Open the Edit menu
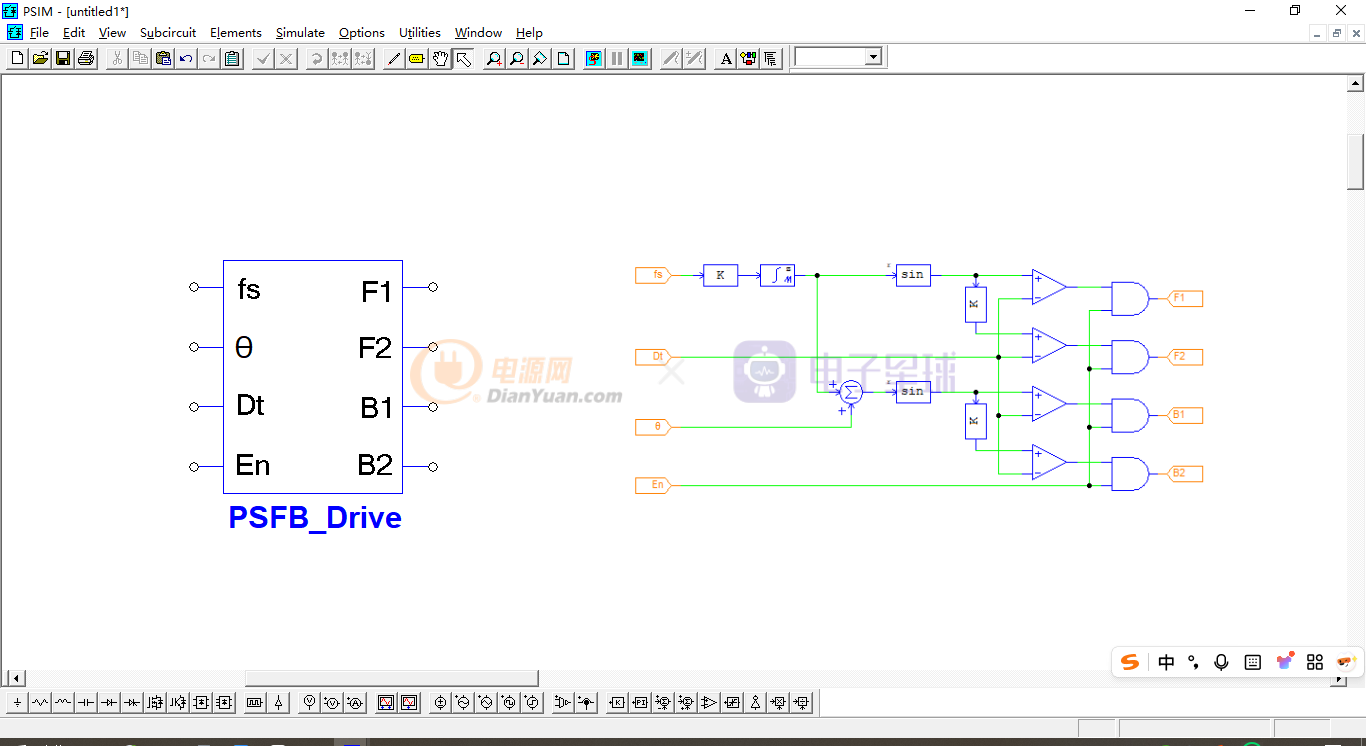The height and width of the screenshot is (746, 1366). click(x=73, y=33)
